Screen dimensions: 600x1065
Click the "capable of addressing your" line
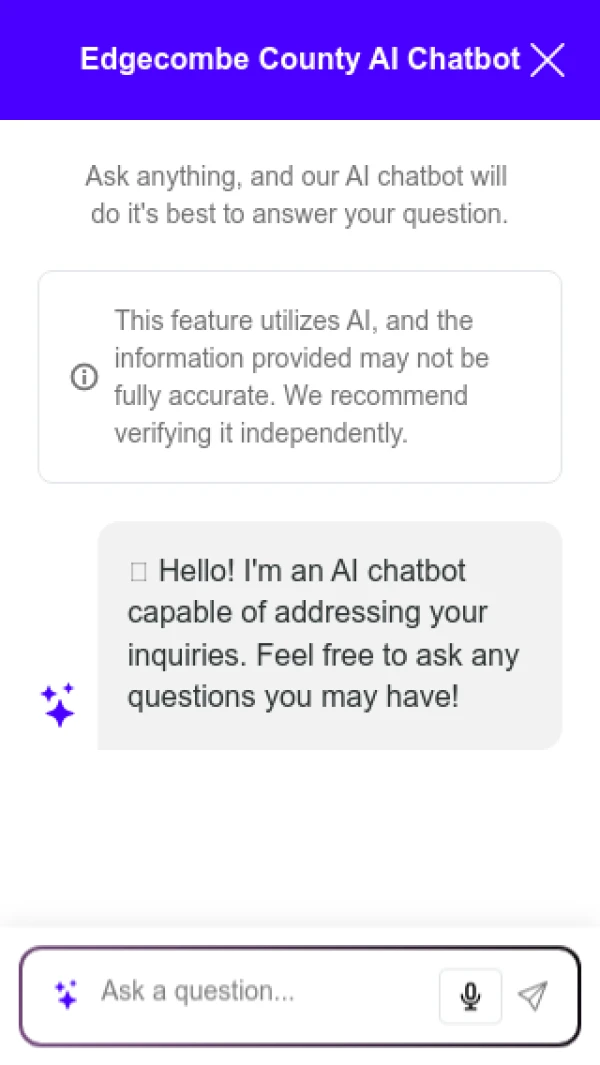pos(307,612)
